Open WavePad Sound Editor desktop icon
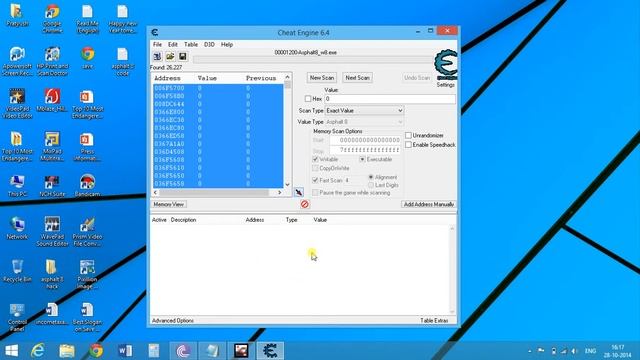Screen dimensions: 640x360 coord(52,231)
